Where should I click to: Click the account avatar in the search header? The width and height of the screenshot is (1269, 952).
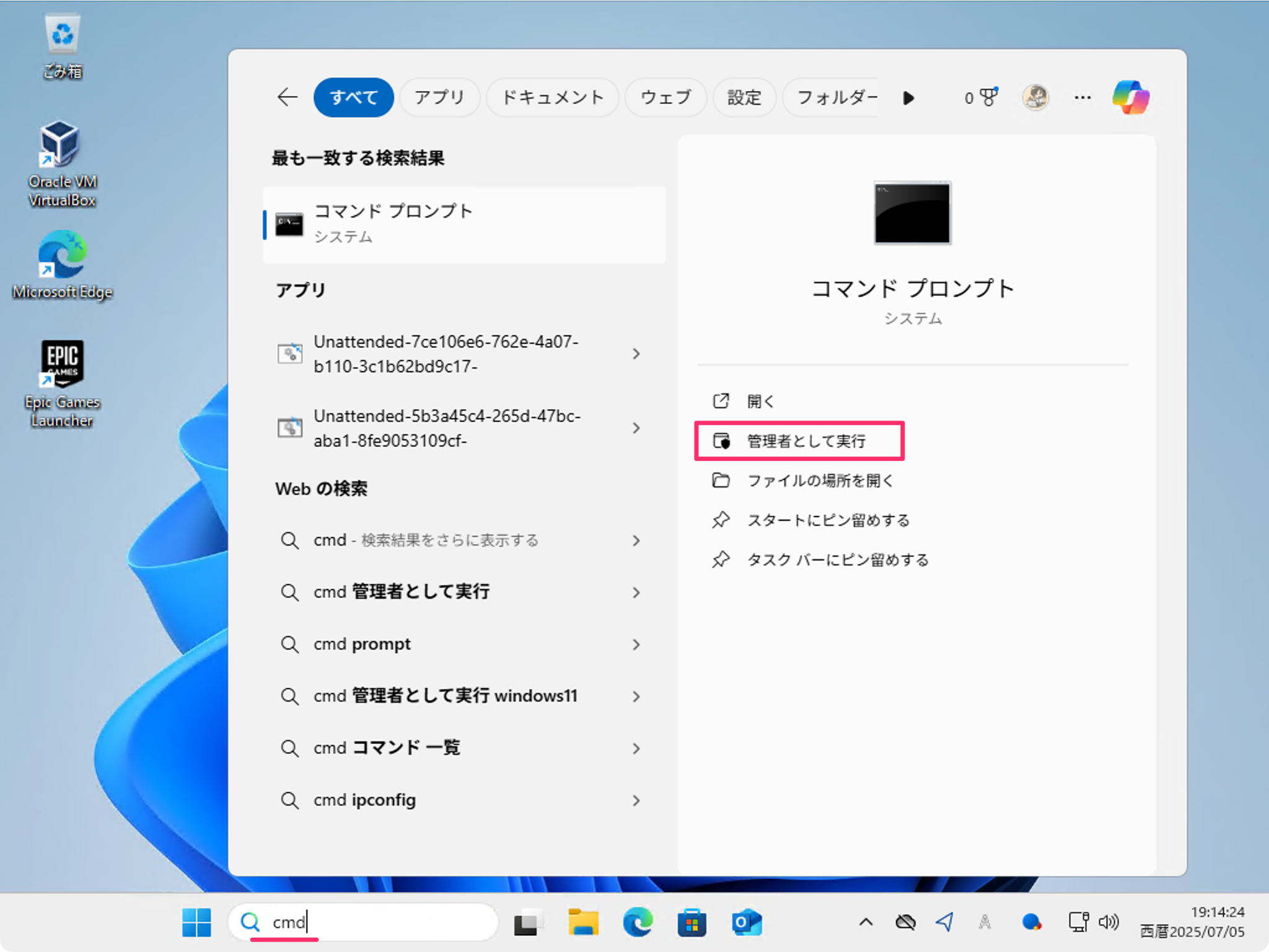click(x=1035, y=97)
